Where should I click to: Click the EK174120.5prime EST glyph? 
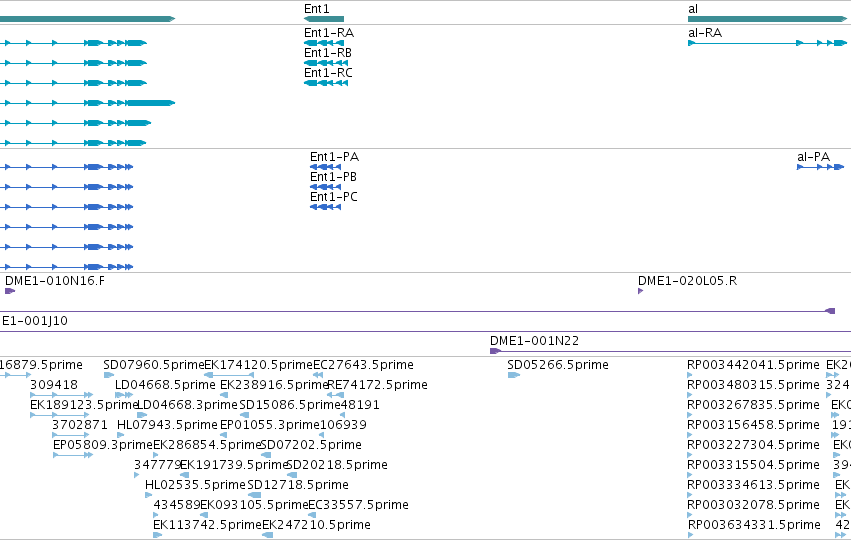click(x=229, y=375)
